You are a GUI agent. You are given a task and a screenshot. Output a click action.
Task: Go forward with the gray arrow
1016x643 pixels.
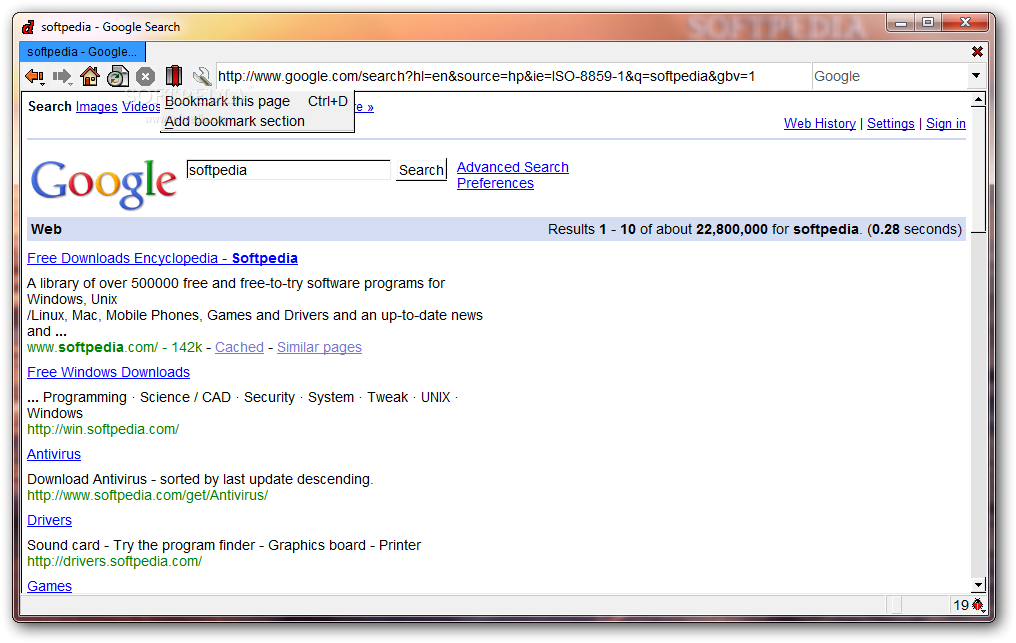(62, 76)
